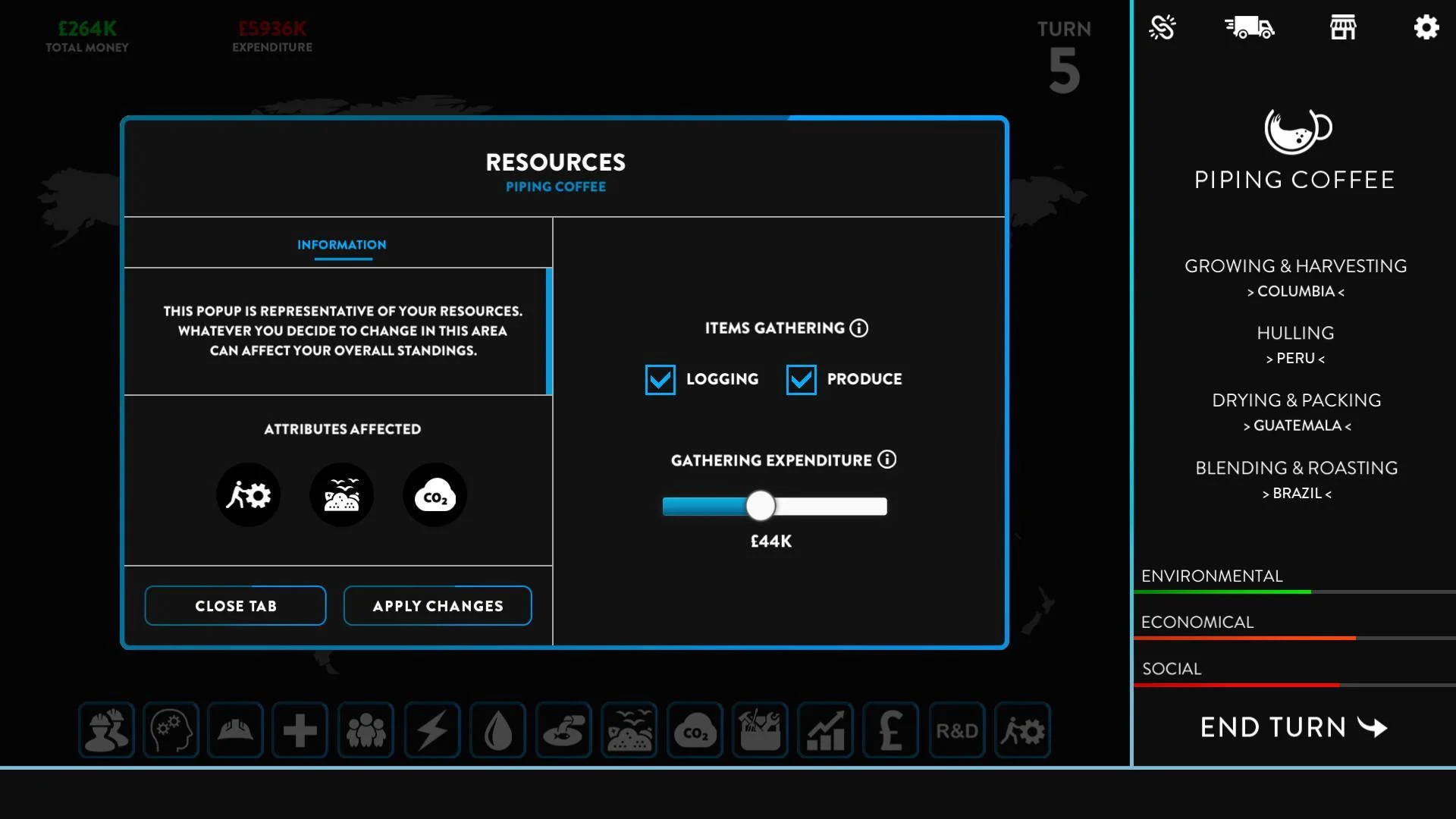
Task: Select the fish pond wildlife icon
Action: [563, 730]
